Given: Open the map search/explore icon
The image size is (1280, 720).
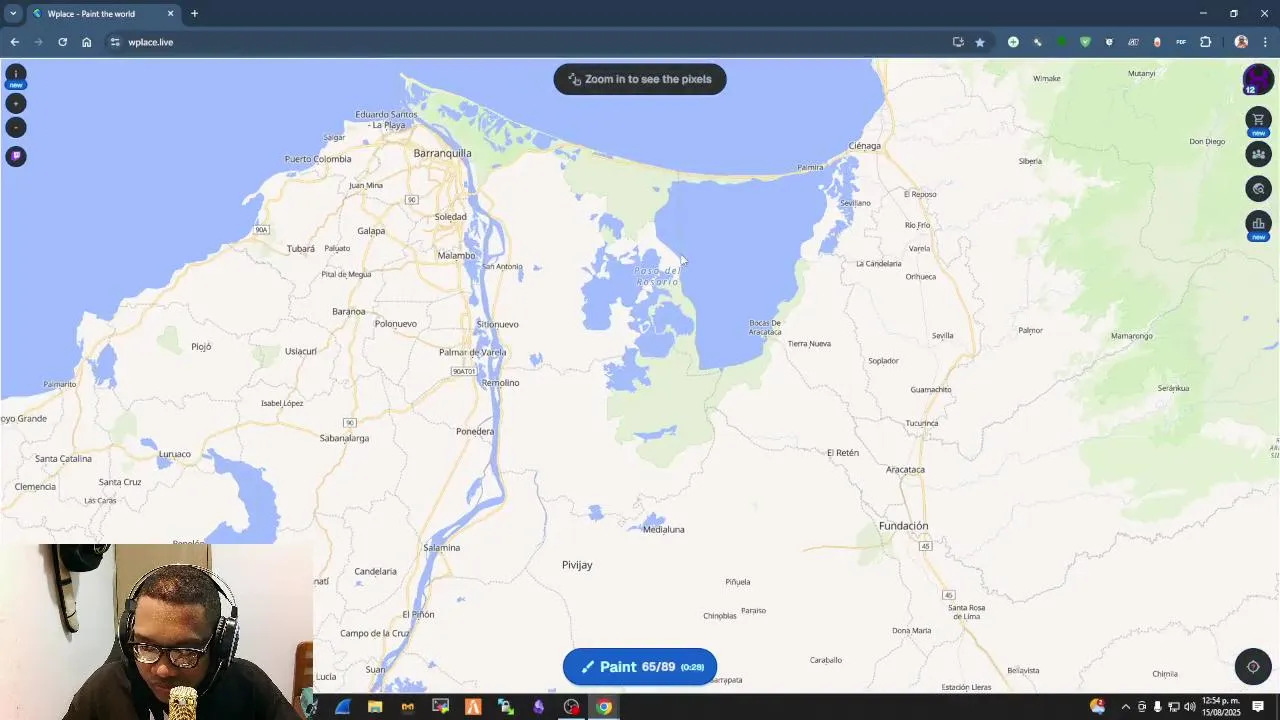Looking at the screenshot, I should pos(1258,189).
